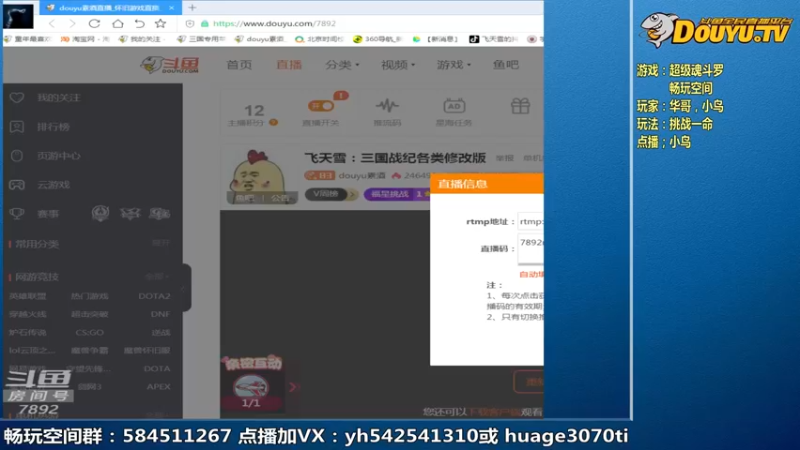Toggle the 直播开关 live switch
Screen dimensions: 800x450
pyautogui.click(x=321, y=106)
